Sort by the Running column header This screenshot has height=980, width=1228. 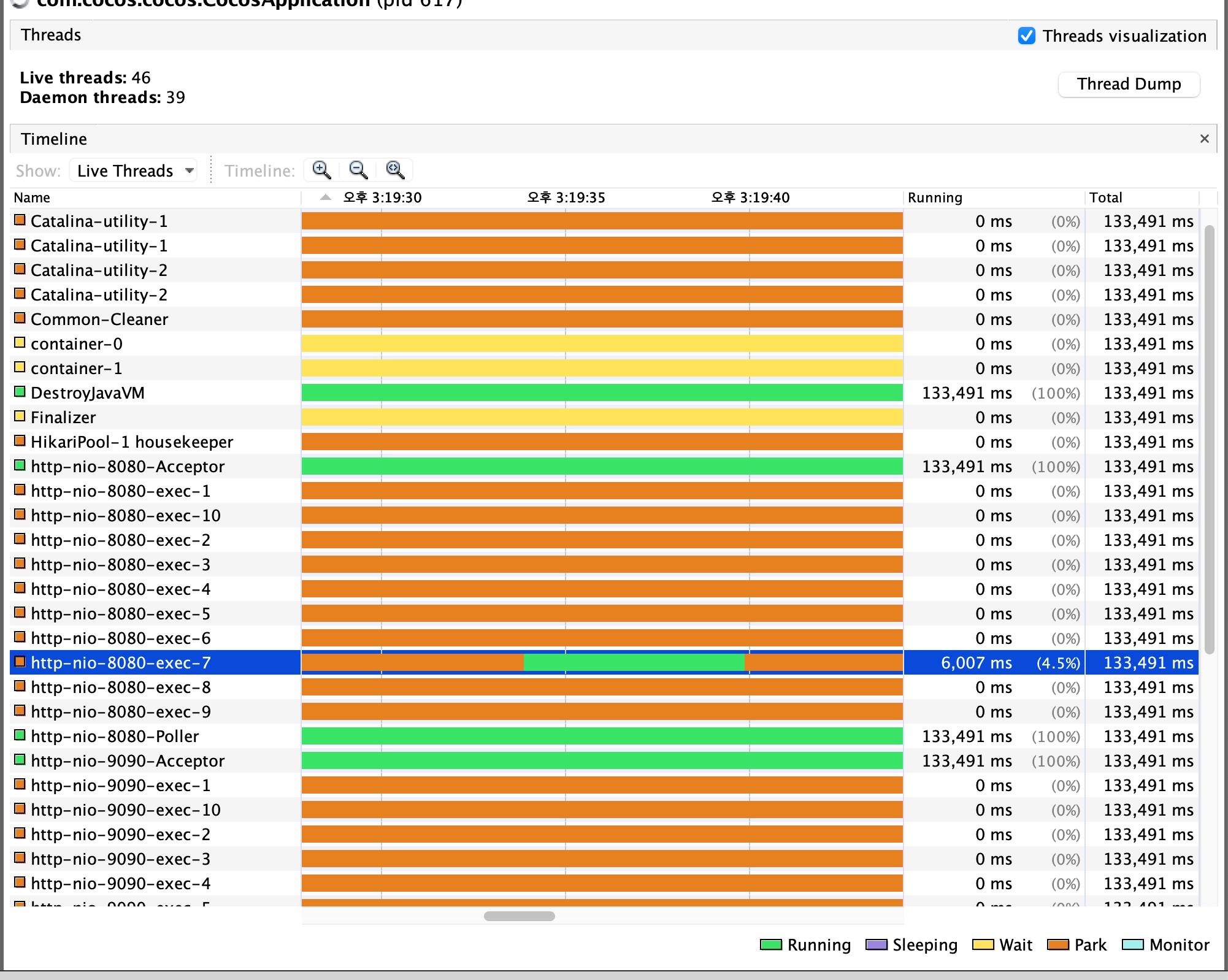(934, 197)
